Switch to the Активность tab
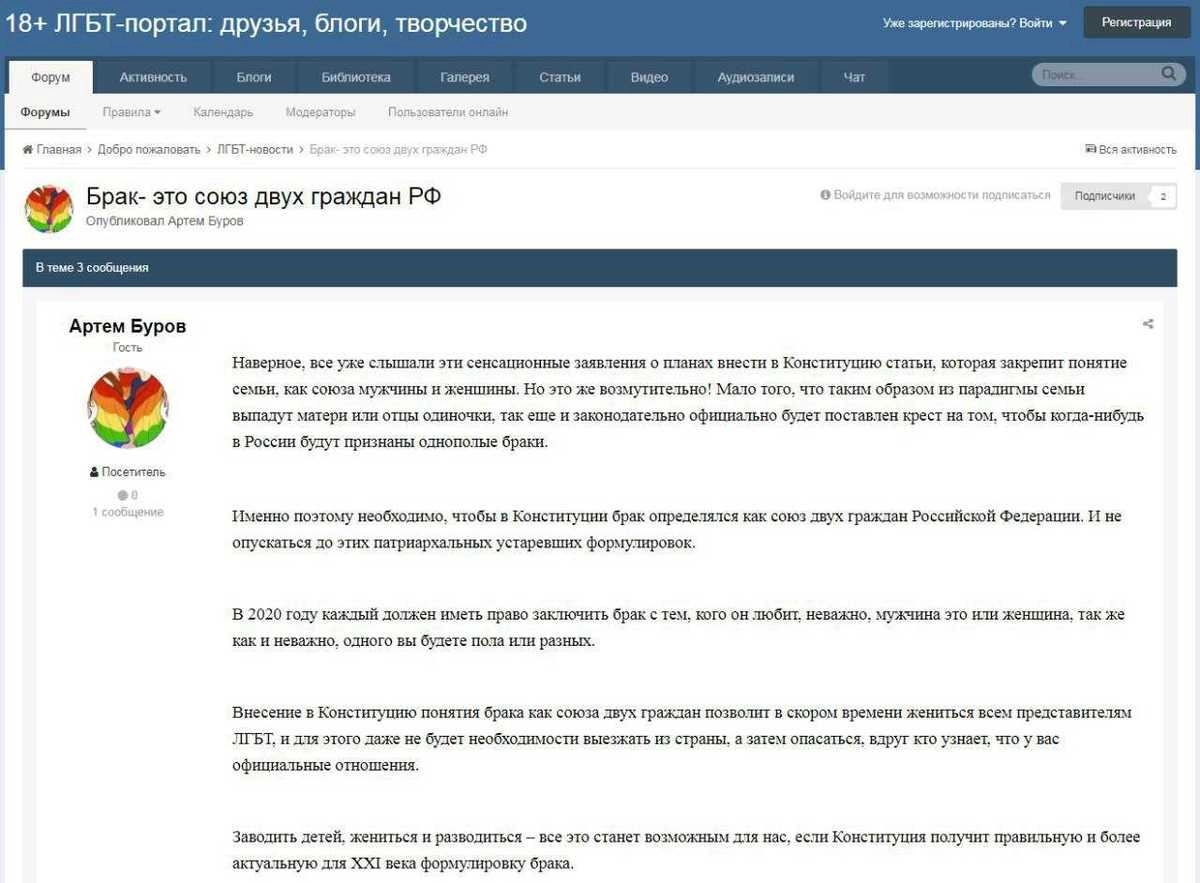The width and height of the screenshot is (1200, 883). click(153, 77)
